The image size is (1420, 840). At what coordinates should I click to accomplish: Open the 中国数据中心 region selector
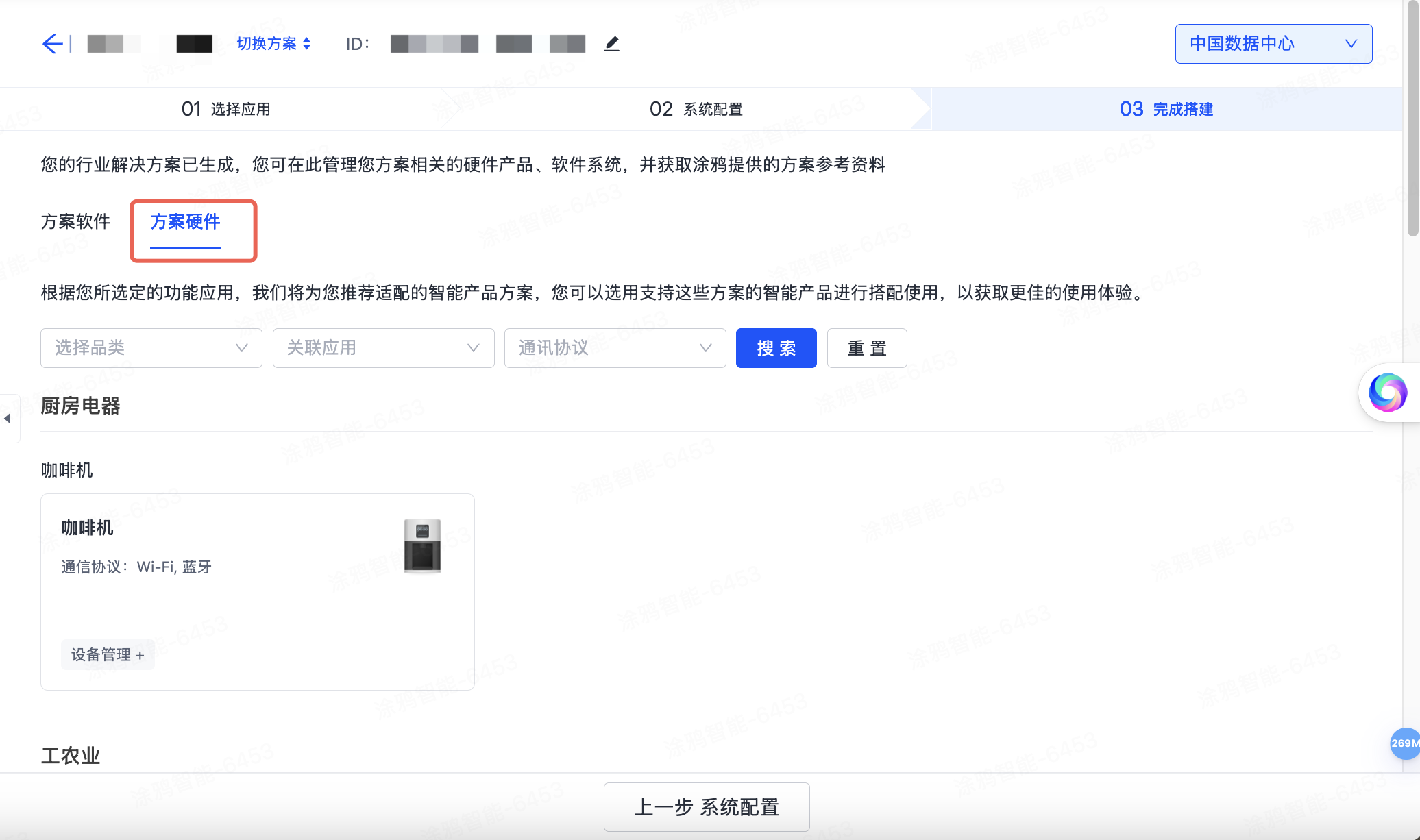[1273, 43]
